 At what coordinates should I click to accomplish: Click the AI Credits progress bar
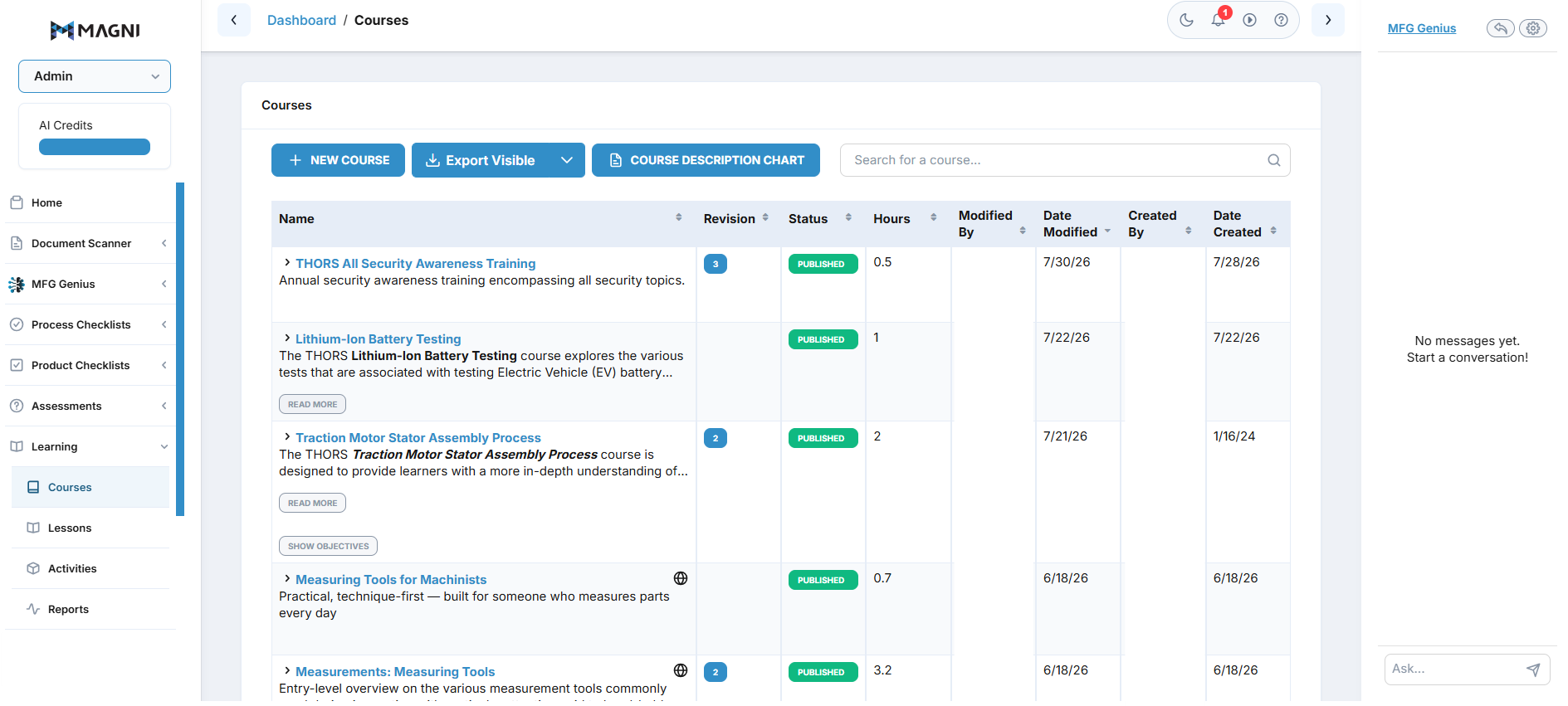tap(95, 147)
